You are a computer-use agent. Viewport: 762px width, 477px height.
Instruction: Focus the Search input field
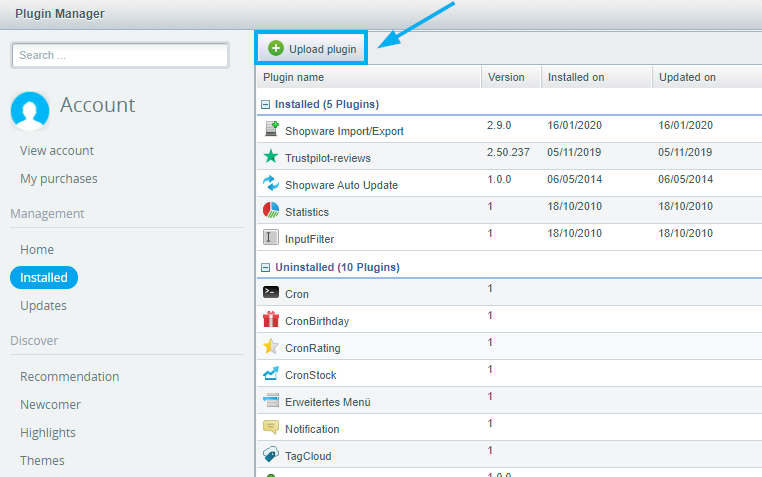point(120,55)
